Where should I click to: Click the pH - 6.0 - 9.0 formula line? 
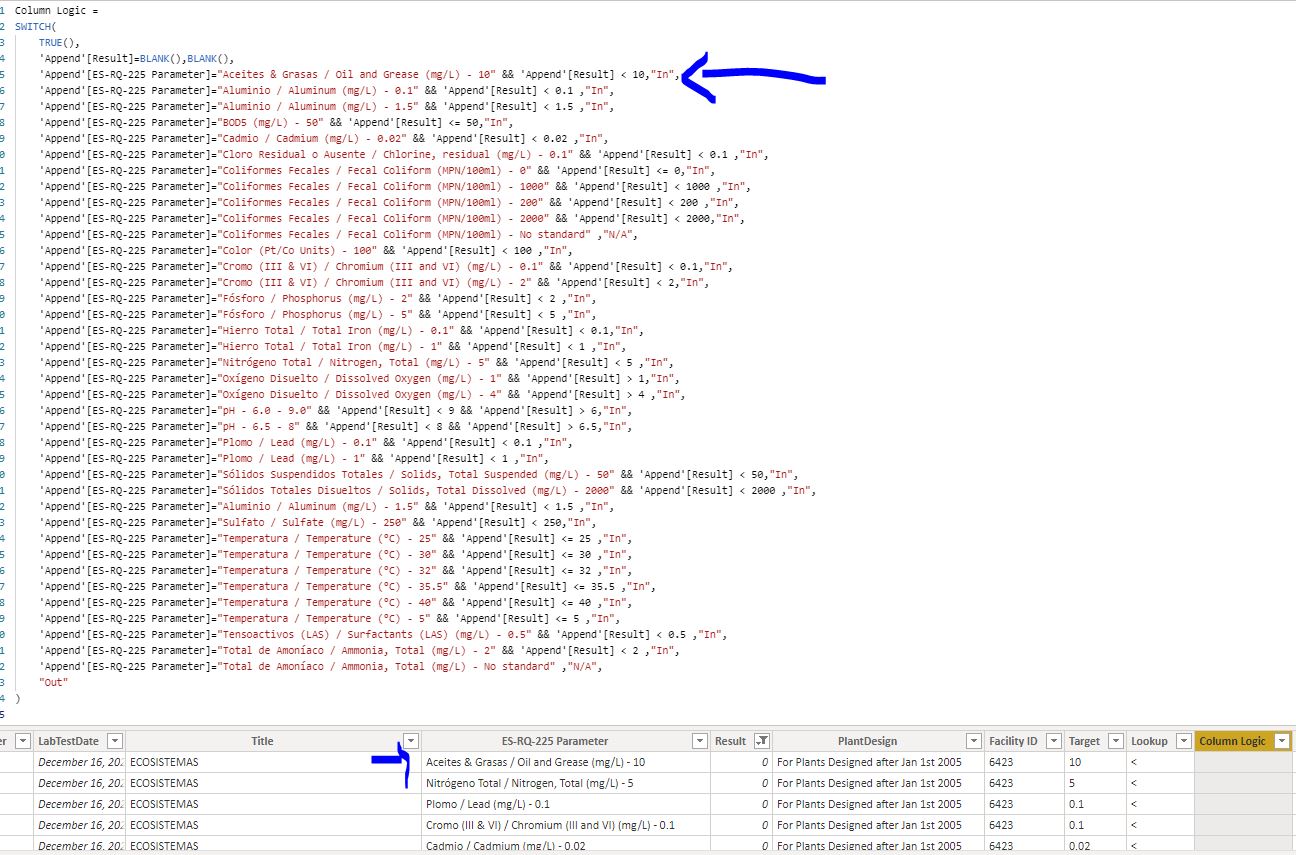(x=335, y=410)
